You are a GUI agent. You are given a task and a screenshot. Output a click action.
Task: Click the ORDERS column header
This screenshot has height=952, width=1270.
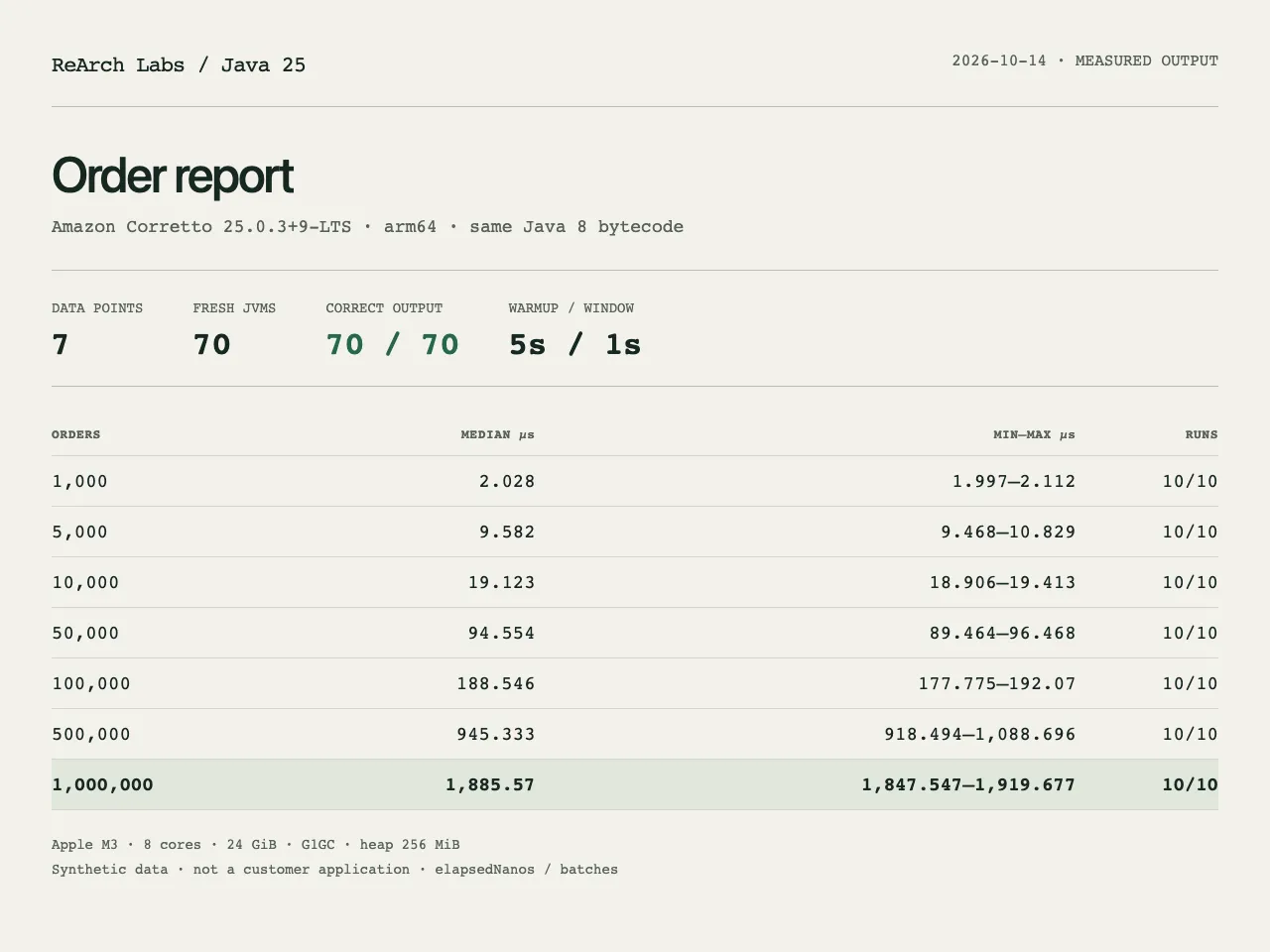(x=76, y=434)
